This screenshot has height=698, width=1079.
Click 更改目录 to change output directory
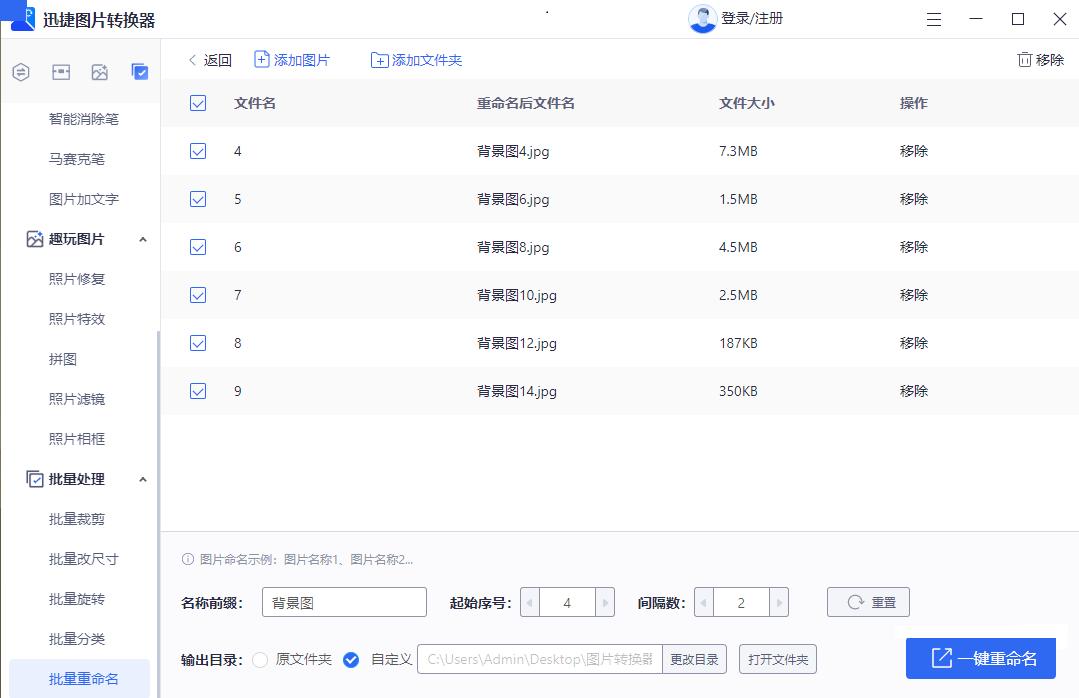(x=694, y=660)
